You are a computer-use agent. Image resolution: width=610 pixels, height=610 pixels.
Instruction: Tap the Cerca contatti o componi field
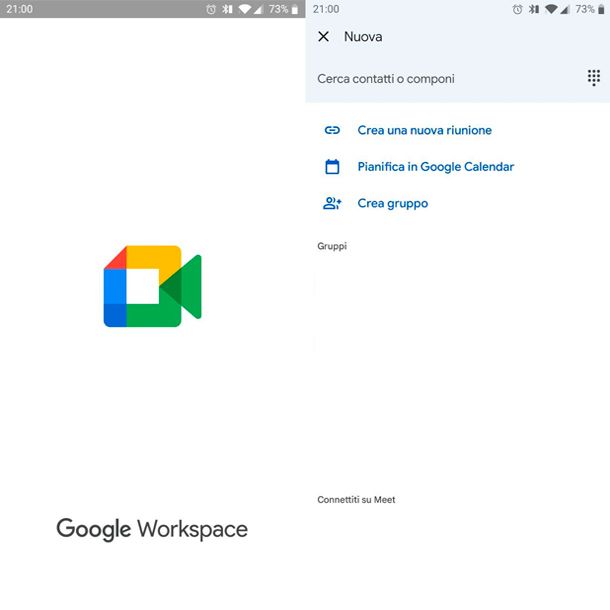click(x=386, y=79)
